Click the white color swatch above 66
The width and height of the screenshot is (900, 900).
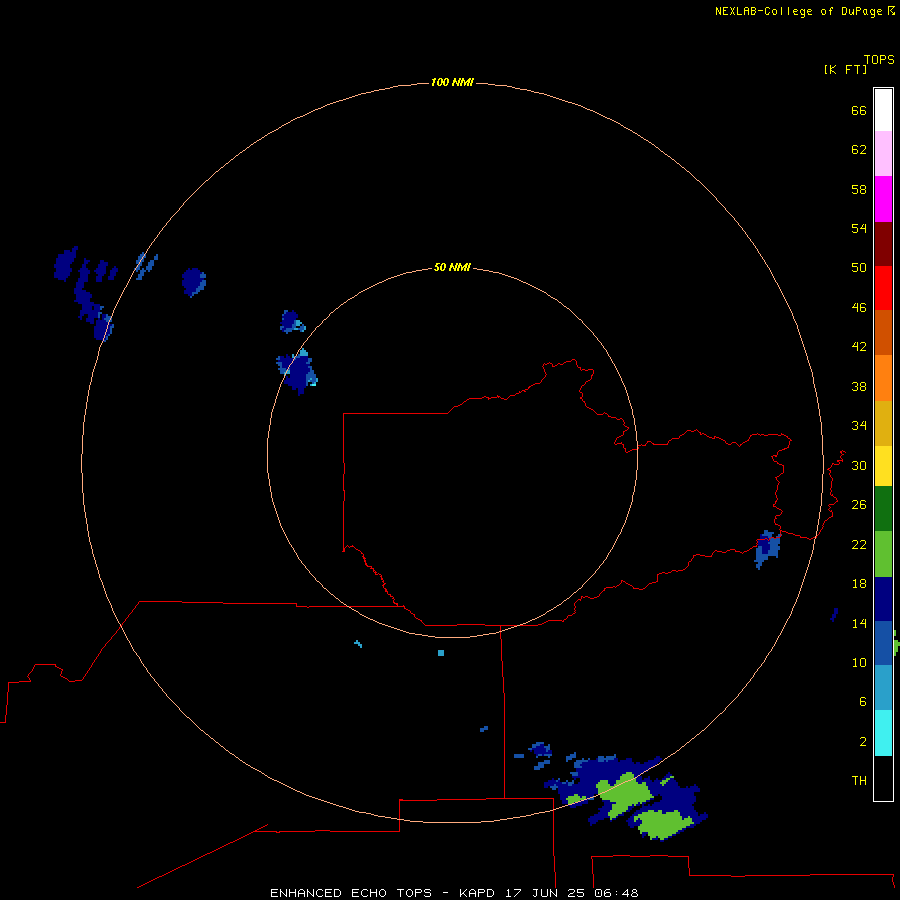pos(883,110)
